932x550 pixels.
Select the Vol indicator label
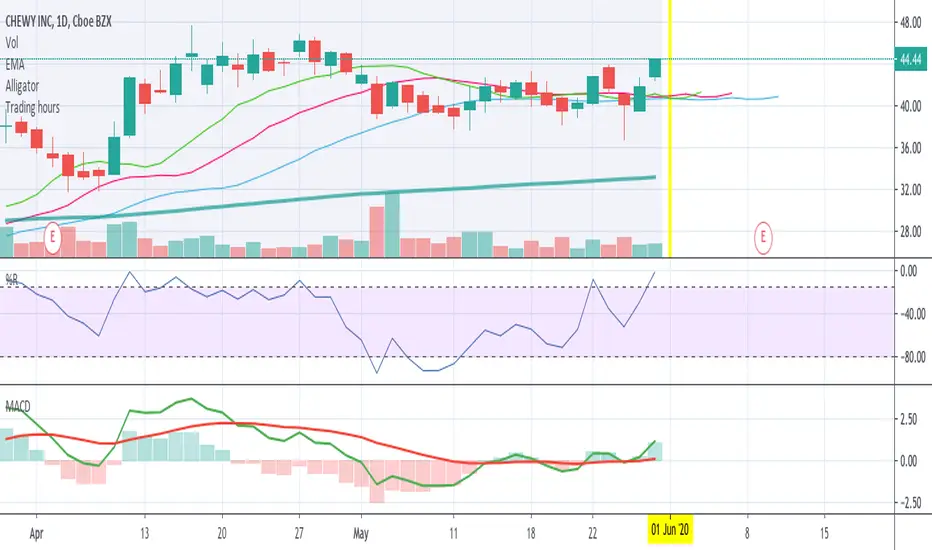pos(12,43)
